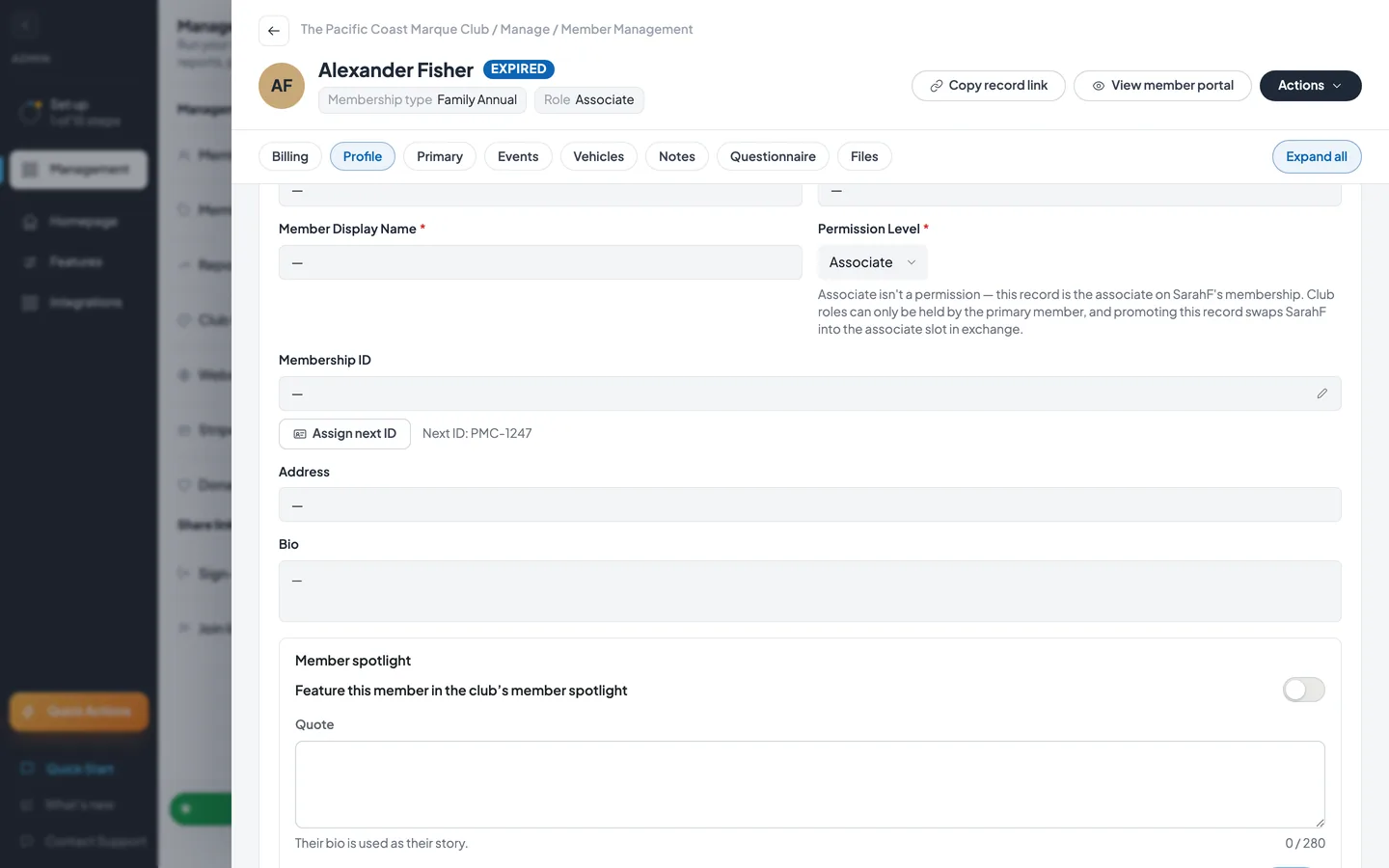Focus the Membership ID field

(810, 393)
